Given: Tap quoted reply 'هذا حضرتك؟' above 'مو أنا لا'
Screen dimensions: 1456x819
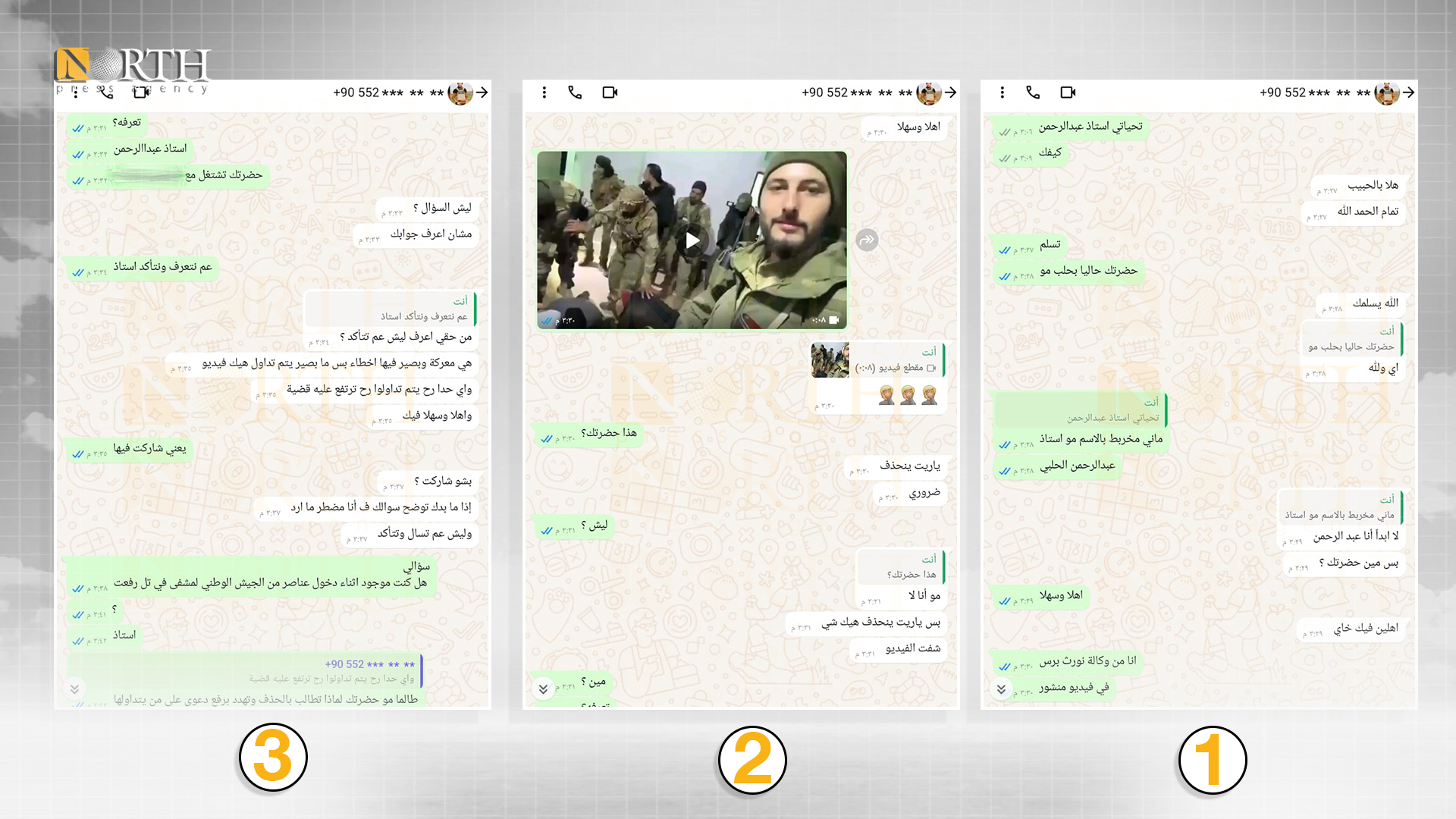Looking at the screenshot, I should [901, 566].
